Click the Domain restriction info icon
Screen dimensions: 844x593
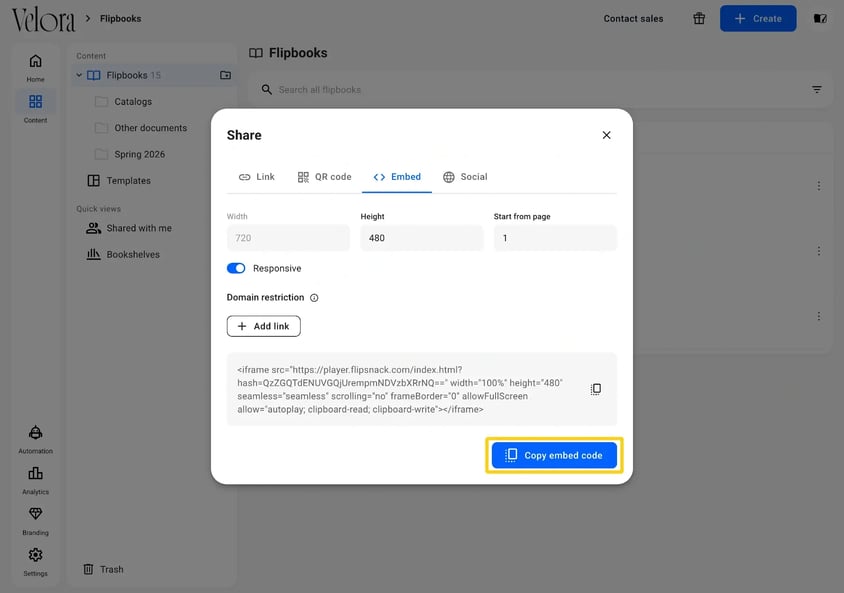point(314,298)
